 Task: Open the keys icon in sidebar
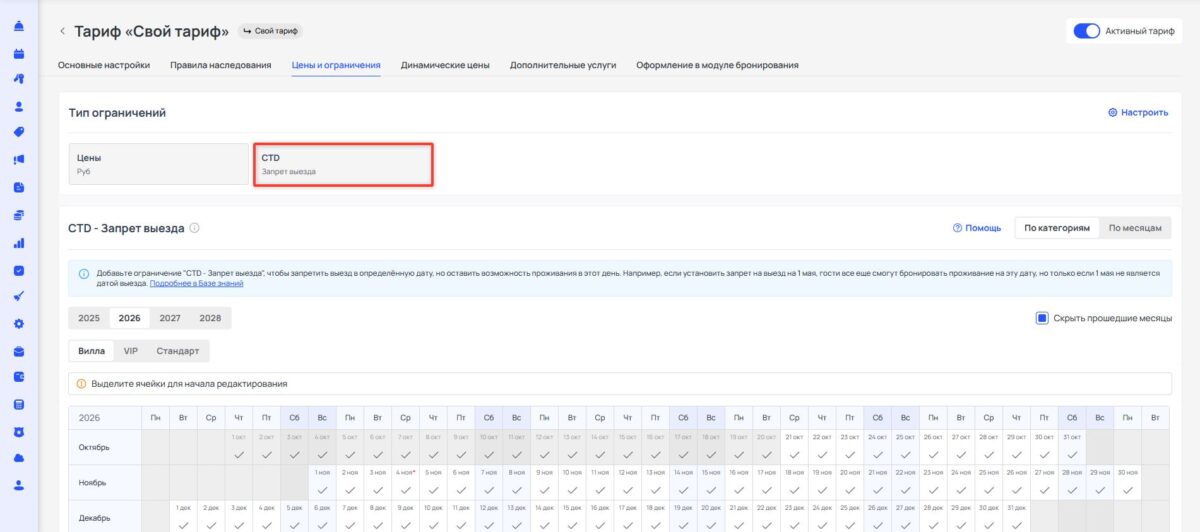[19, 79]
